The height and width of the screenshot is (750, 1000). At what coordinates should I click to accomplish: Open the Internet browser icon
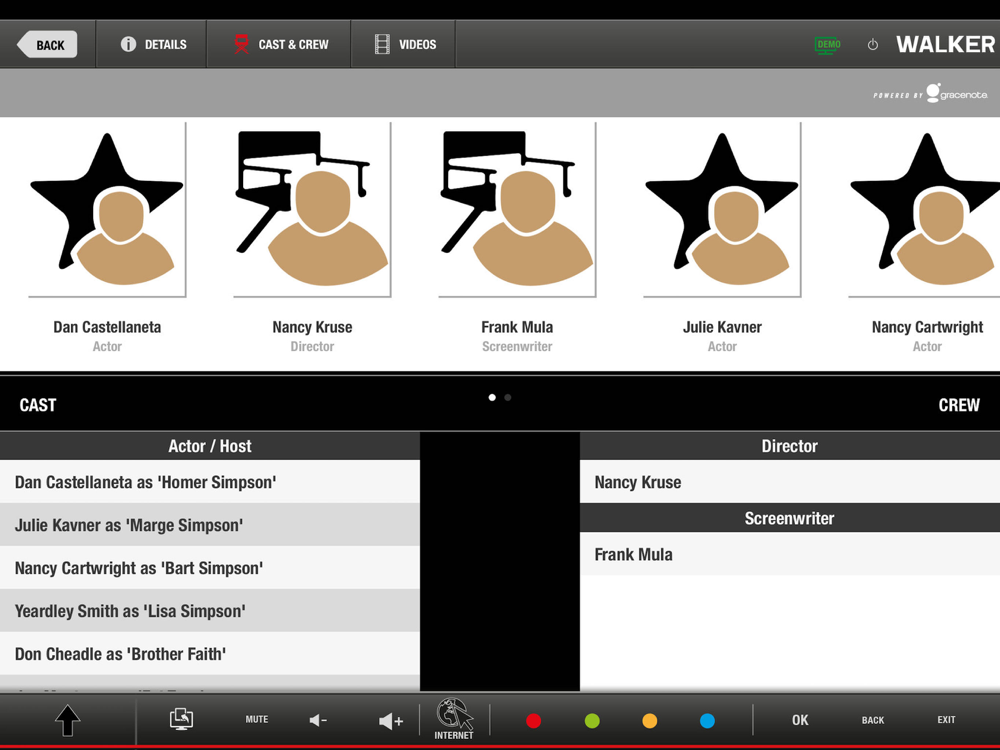point(454,719)
